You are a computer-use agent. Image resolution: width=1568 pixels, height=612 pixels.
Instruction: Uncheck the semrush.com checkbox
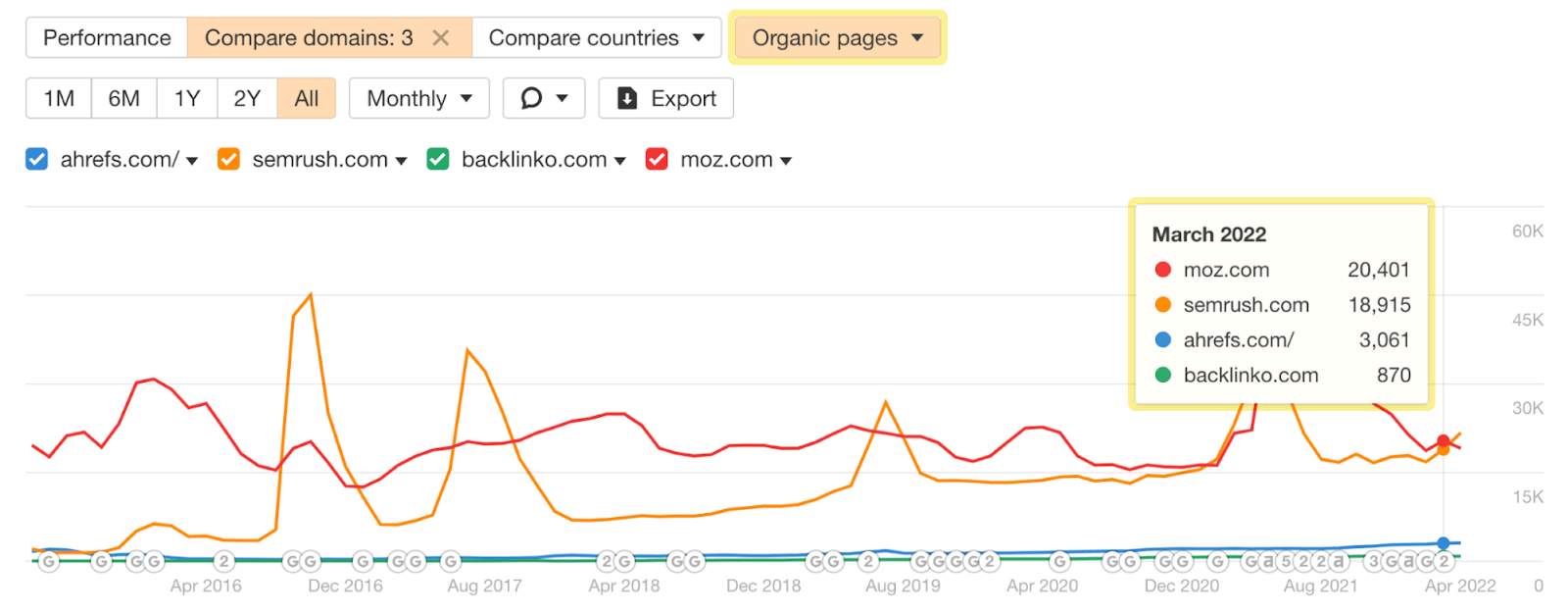229,159
